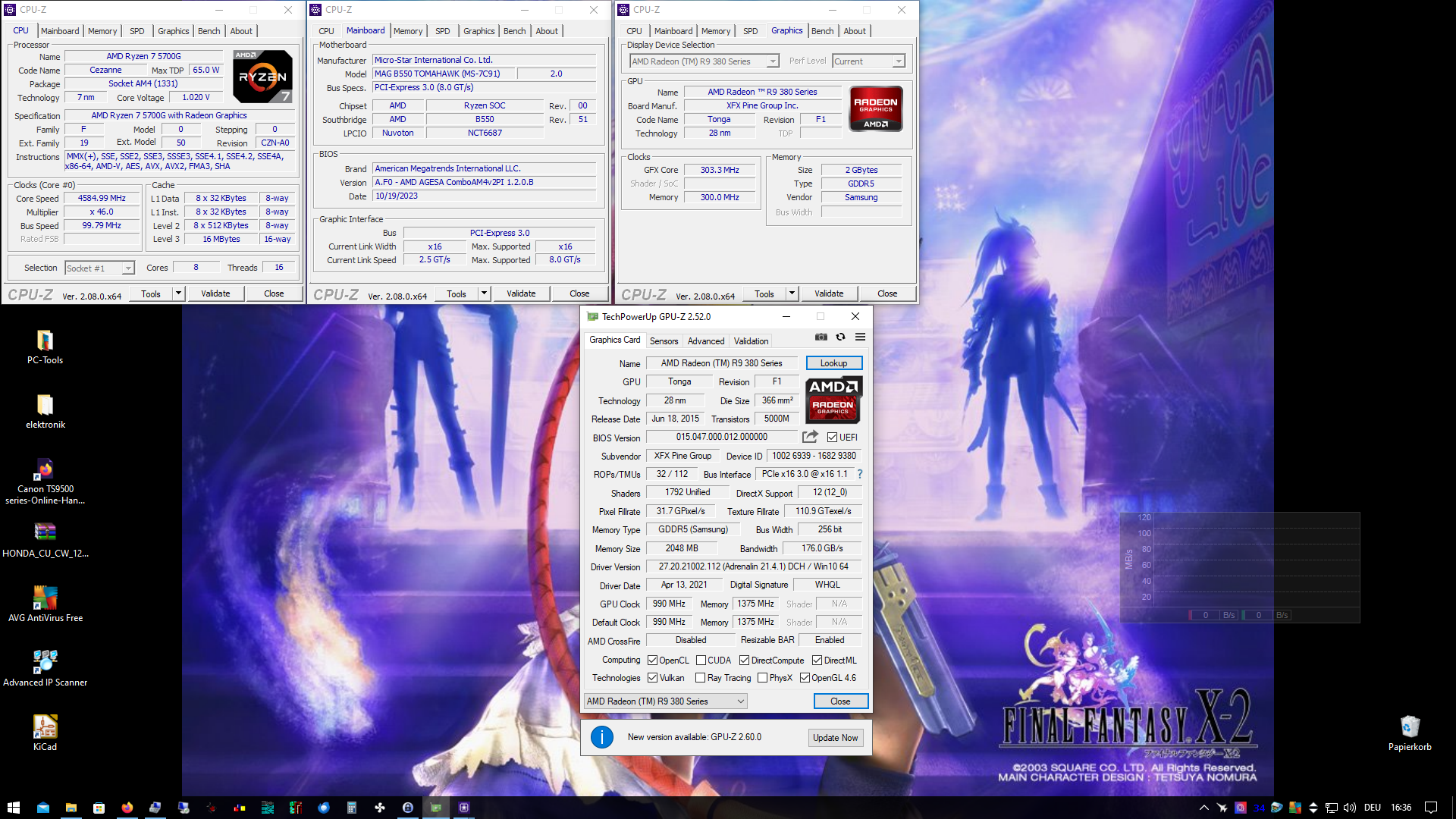Click the AVG icon in the system tray
The width and height of the screenshot is (1456, 819).
click(1295, 808)
